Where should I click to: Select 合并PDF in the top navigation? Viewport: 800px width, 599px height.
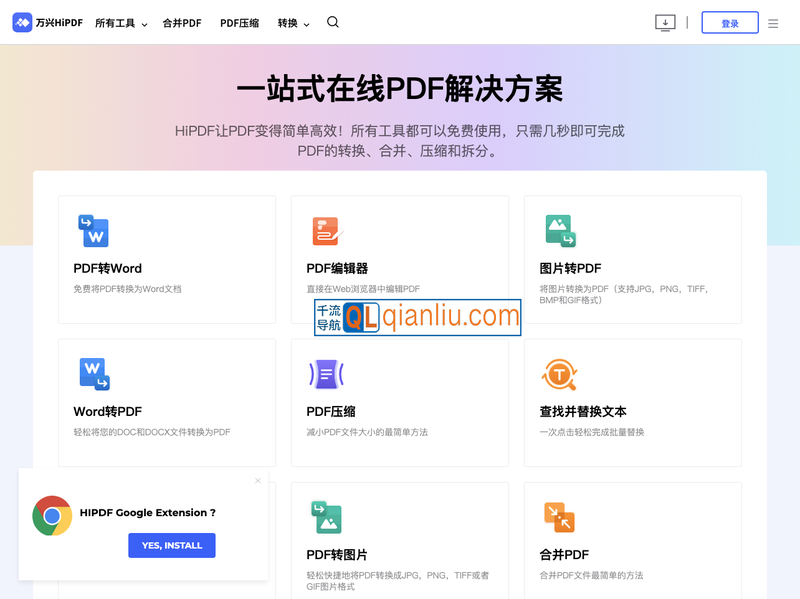point(181,22)
